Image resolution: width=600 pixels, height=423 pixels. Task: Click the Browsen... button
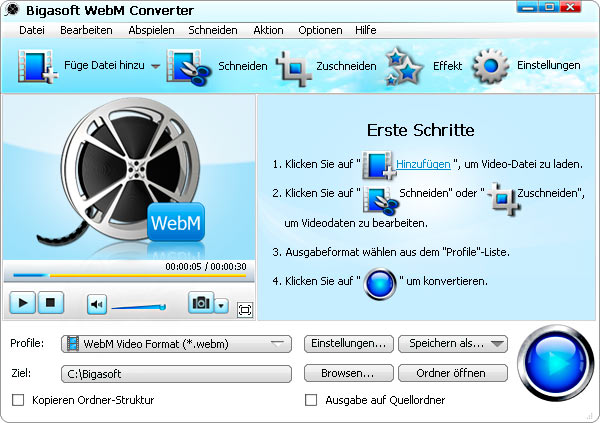349,373
